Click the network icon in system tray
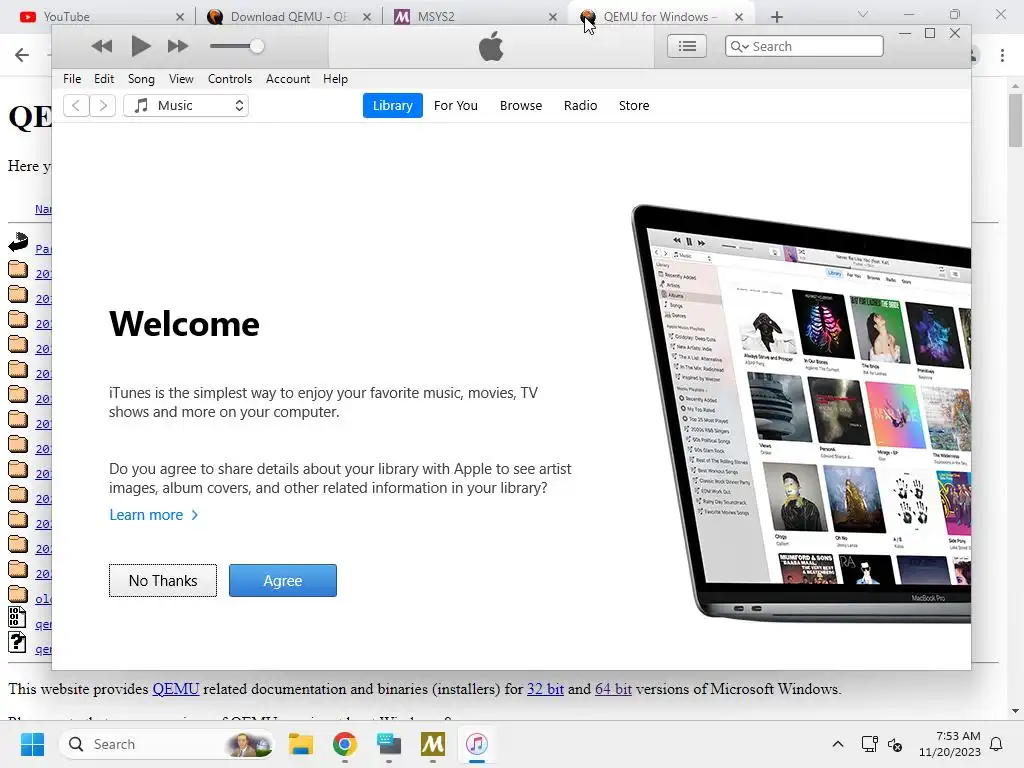The height and width of the screenshot is (768, 1024). tap(869, 744)
